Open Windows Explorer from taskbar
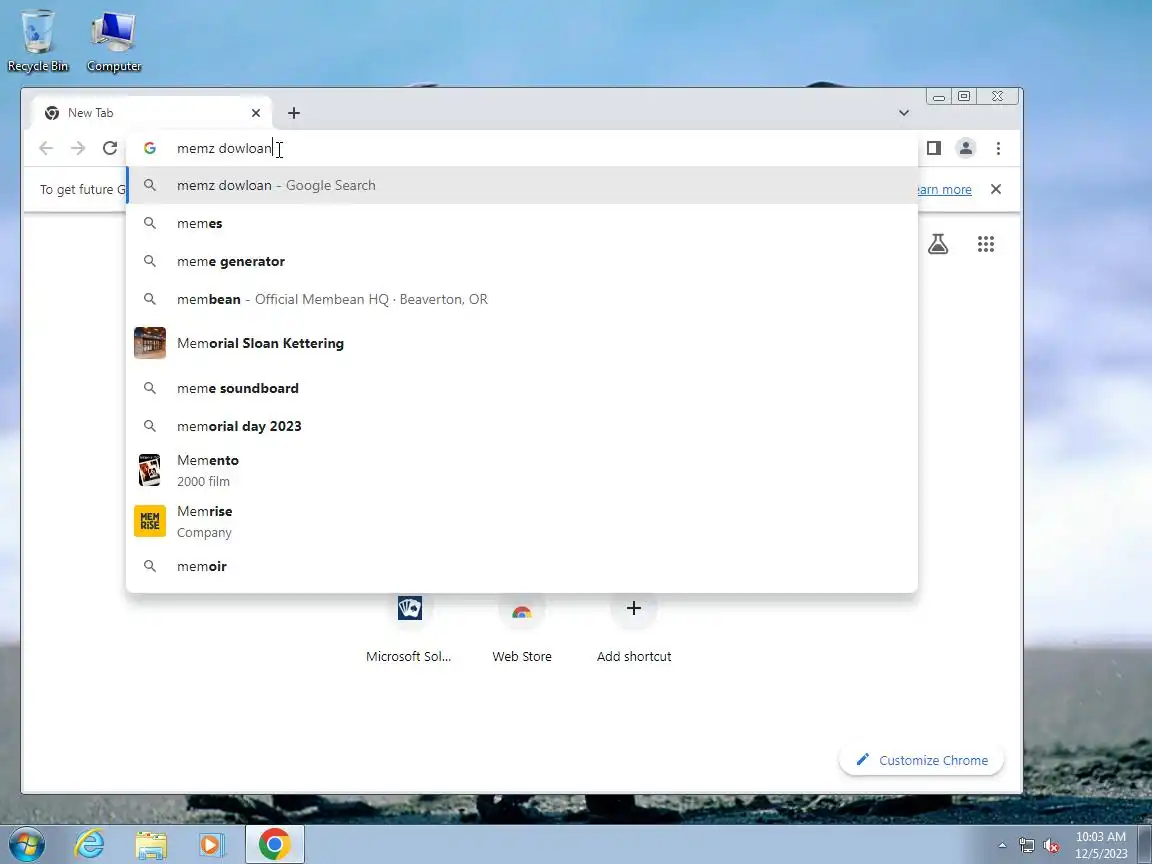 pyautogui.click(x=151, y=844)
